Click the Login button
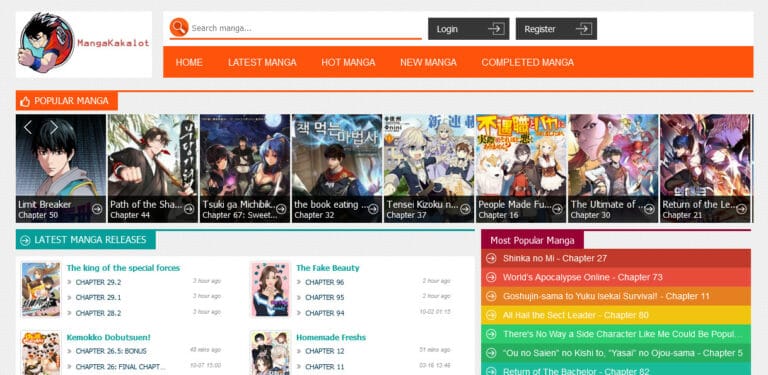The width and height of the screenshot is (768, 375). 469,29
